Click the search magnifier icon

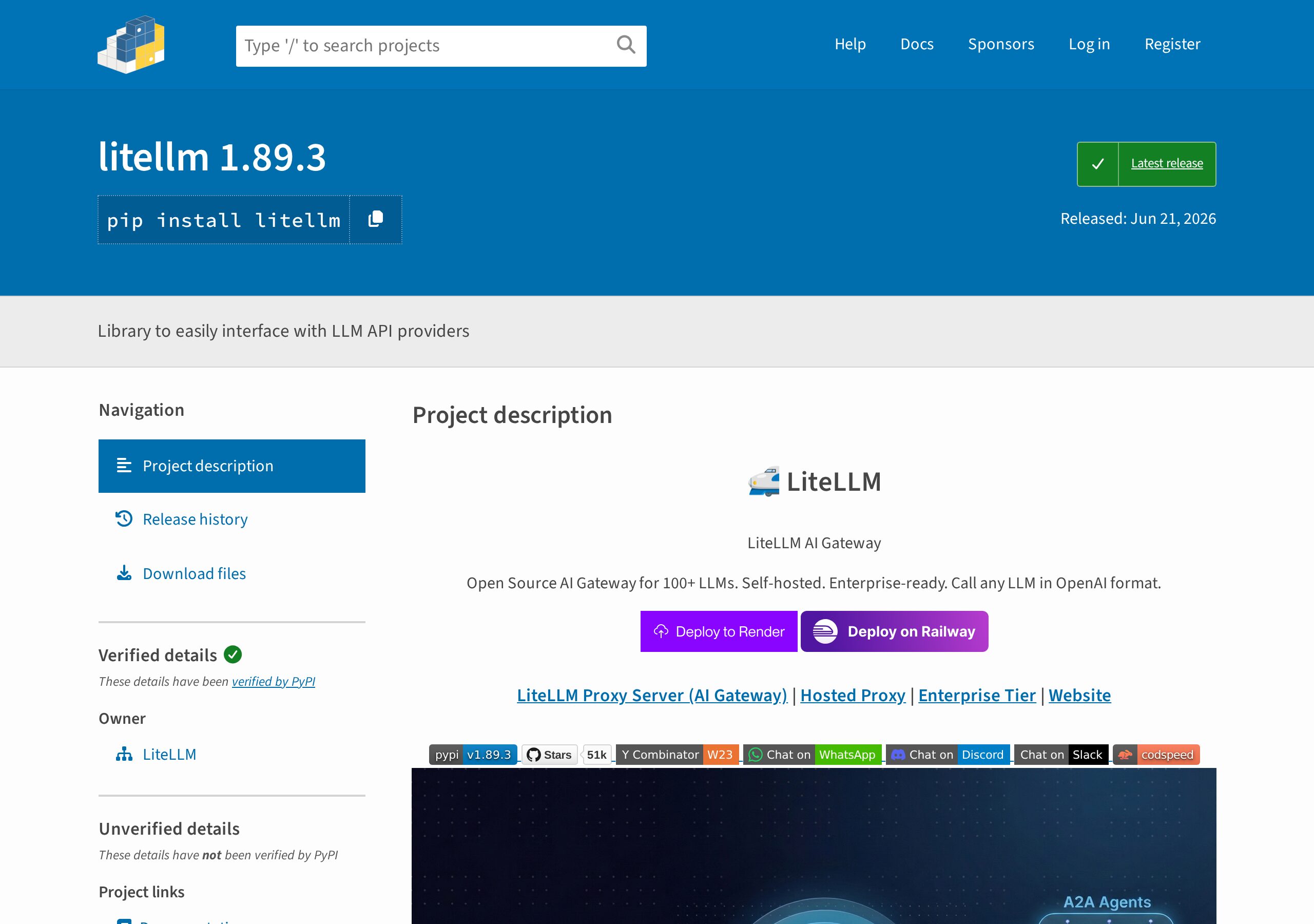626,45
